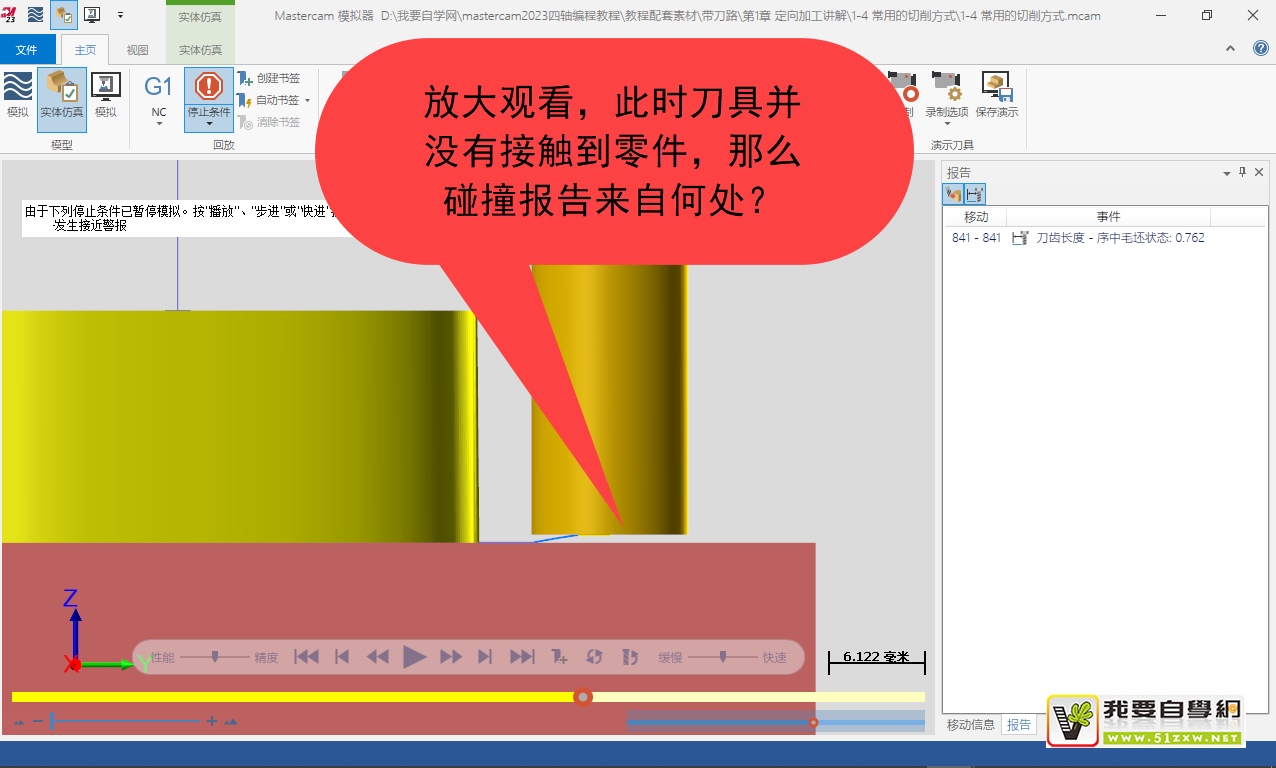Expand the 录制选项 recording options dropdown
Screen dimensions: 1276x768
946,124
